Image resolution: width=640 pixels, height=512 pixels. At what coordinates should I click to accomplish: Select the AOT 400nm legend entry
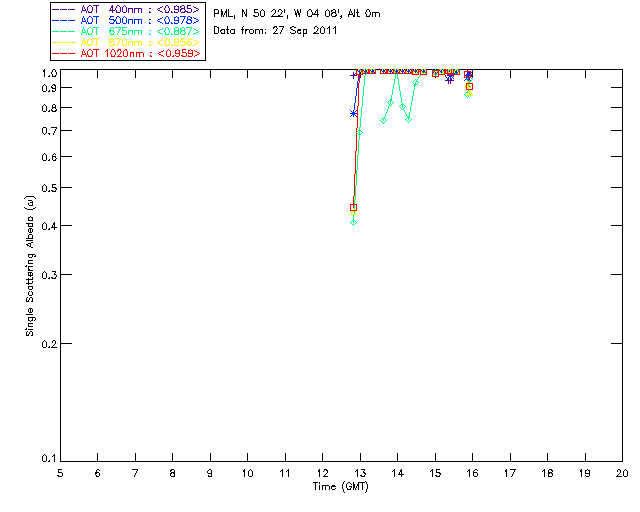pyautogui.click(x=126, y=9)
